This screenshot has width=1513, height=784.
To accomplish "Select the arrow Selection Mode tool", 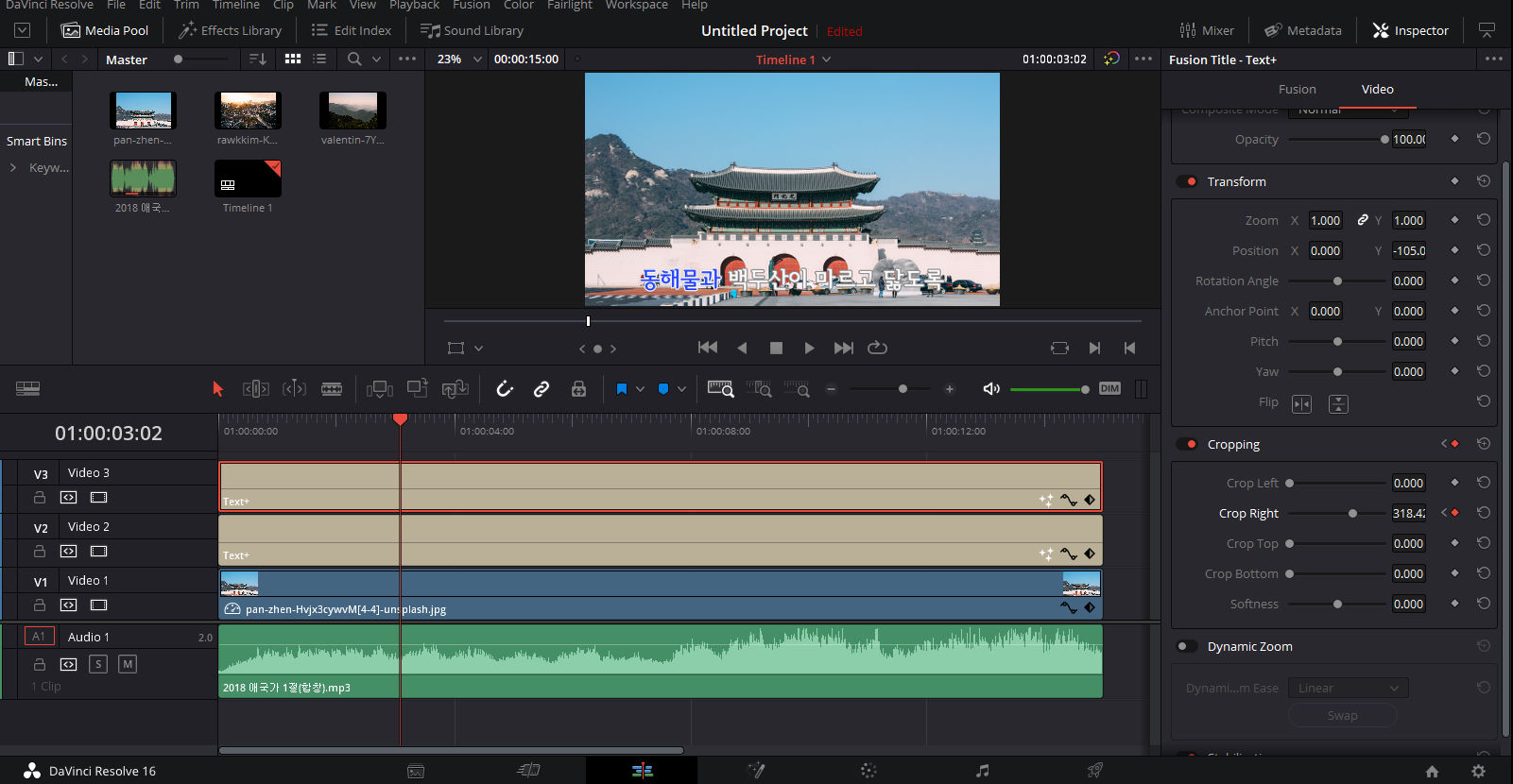I will click(x=218, y=389).
